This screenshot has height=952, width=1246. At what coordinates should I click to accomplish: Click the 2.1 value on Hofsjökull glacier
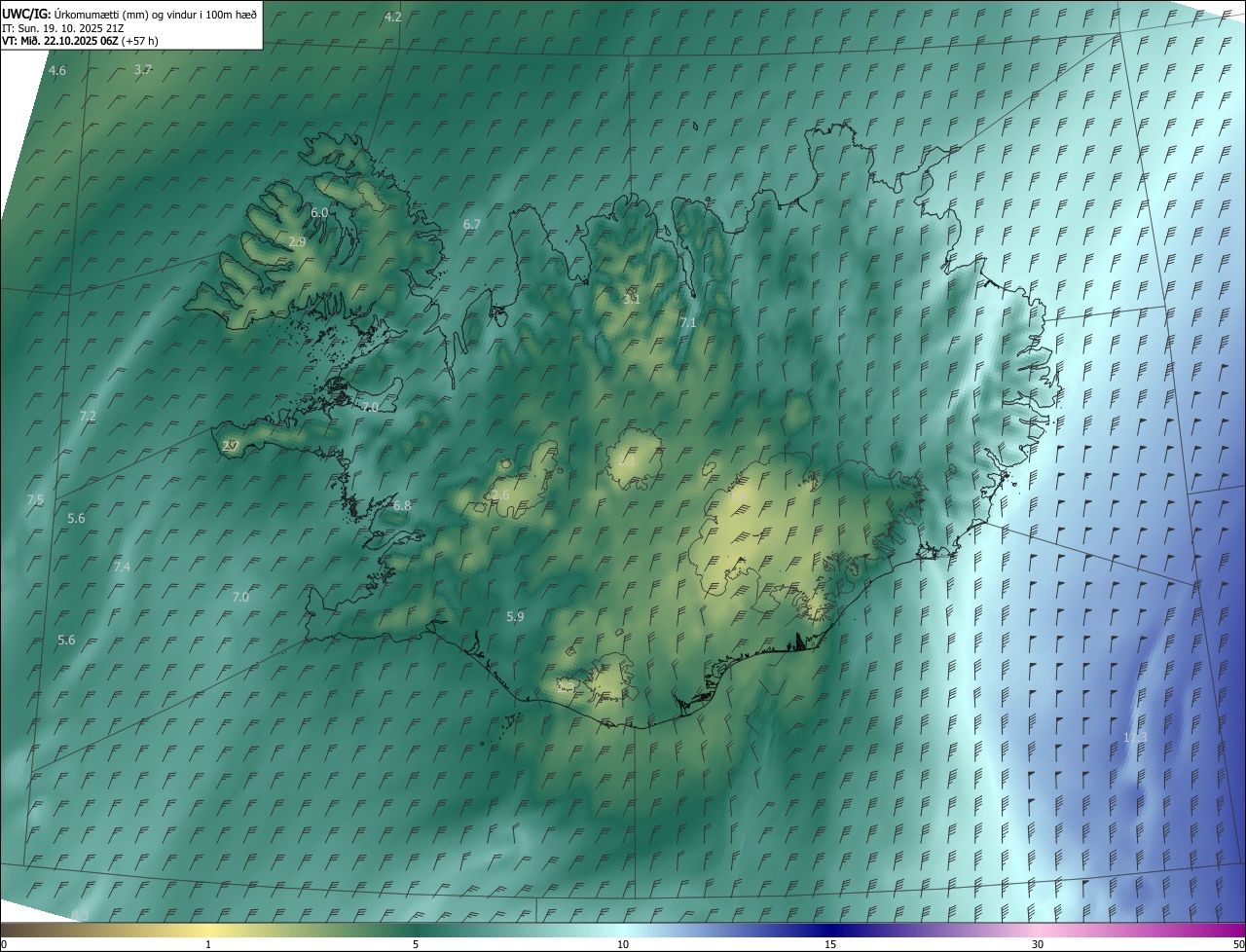tap(626, 461)
